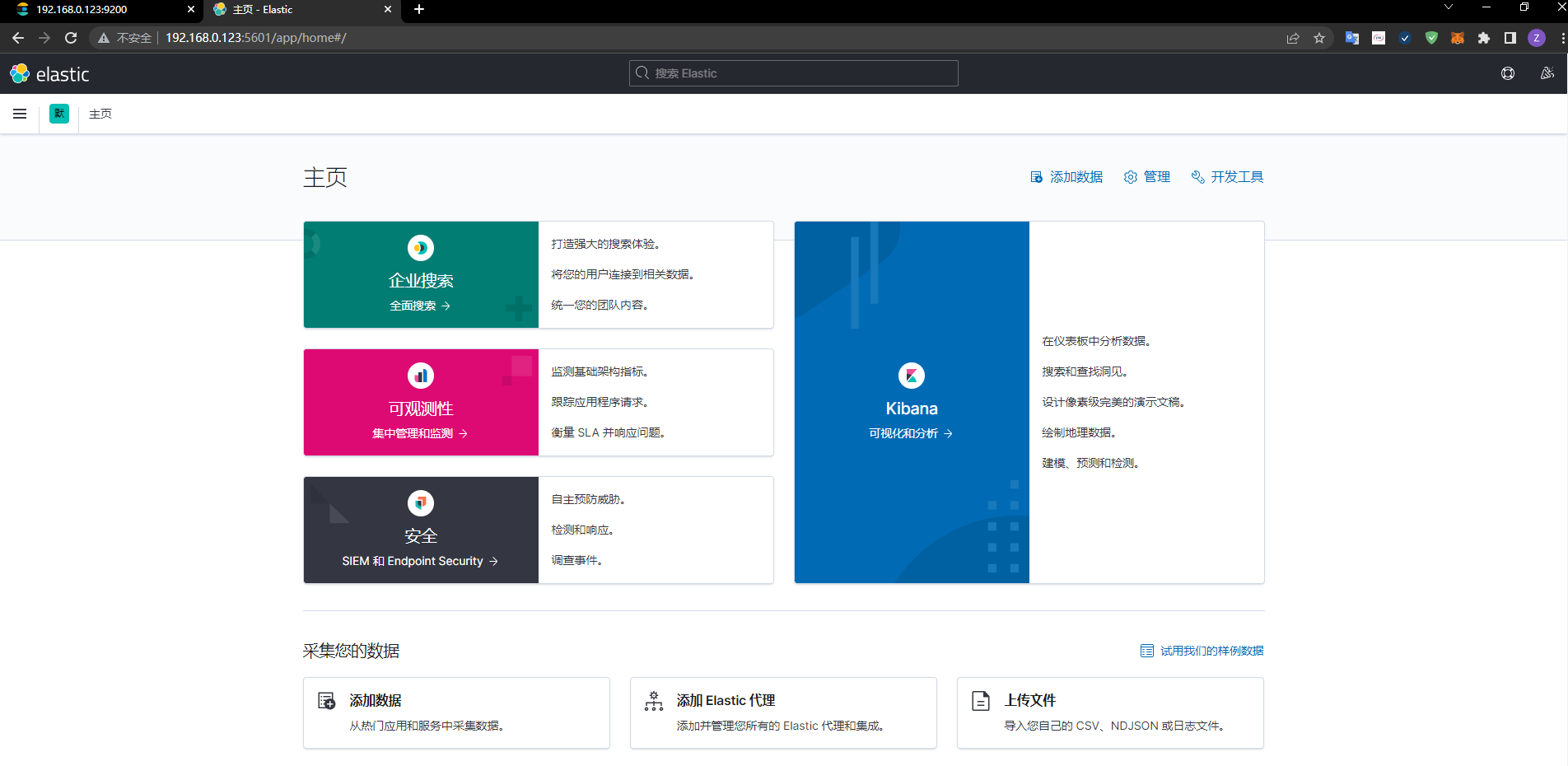Click the elastic logo in header
This screenshot has height=766, width=1568.
49,74
